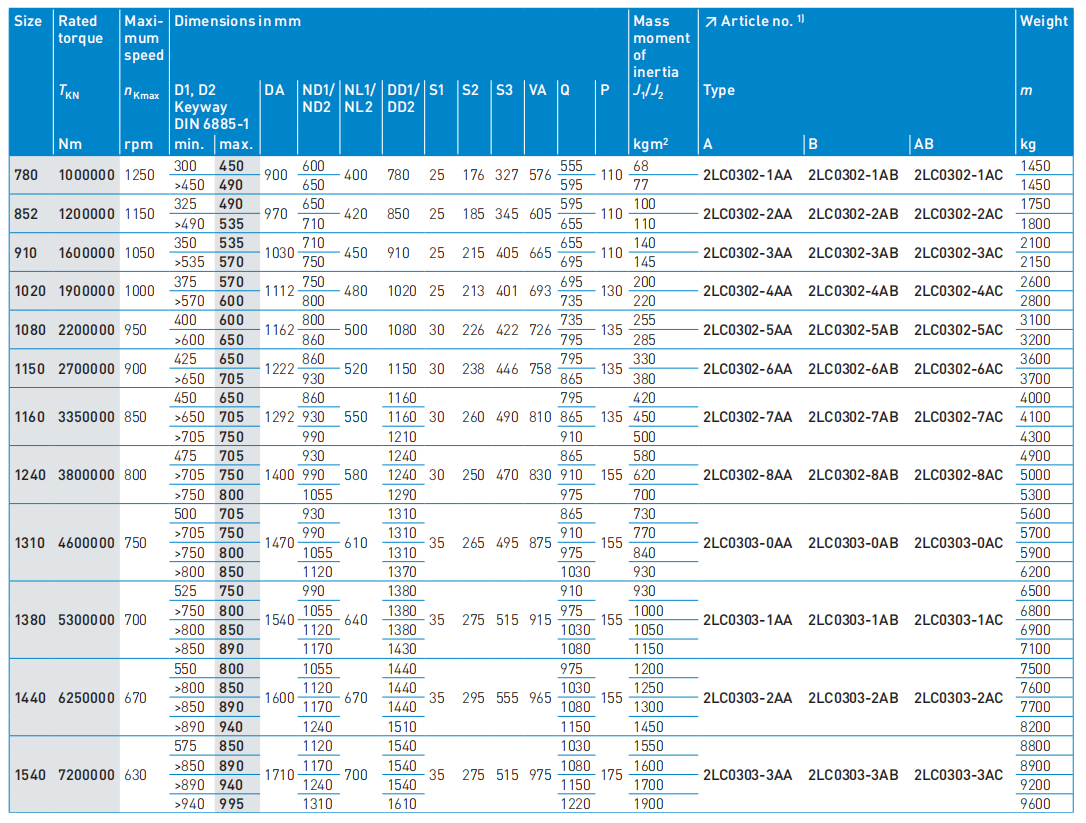
Task: Open article link 2LC0303-0AC
Action: coord(958,543)
